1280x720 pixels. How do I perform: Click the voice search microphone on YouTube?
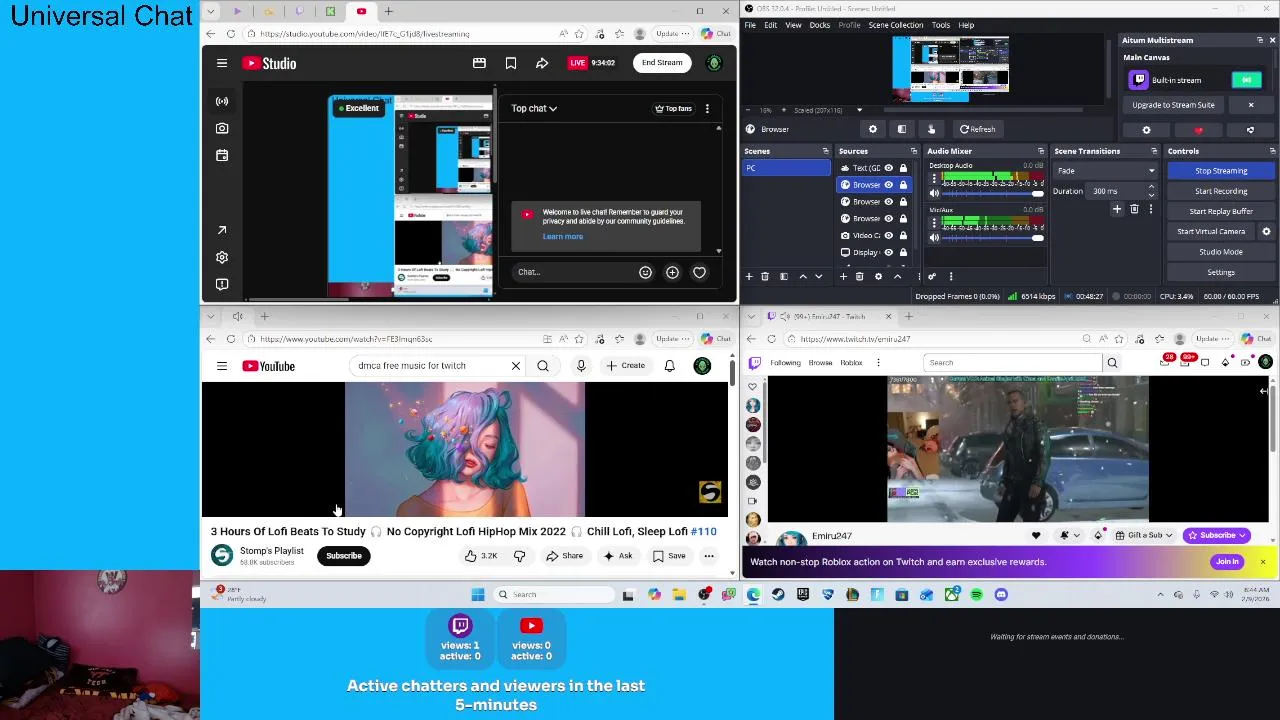coord(581,366)
